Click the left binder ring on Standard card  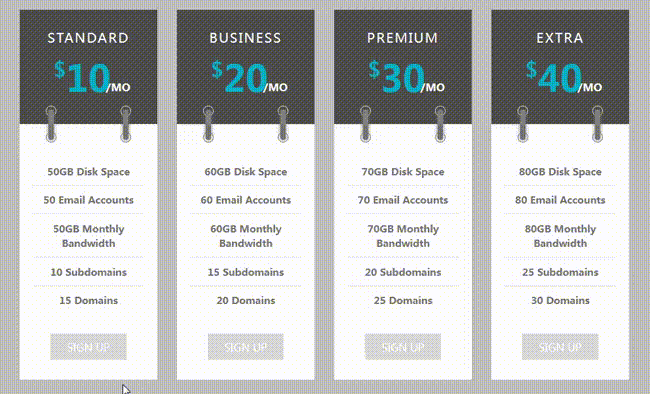pyautogui.click(x=51, y=124)
